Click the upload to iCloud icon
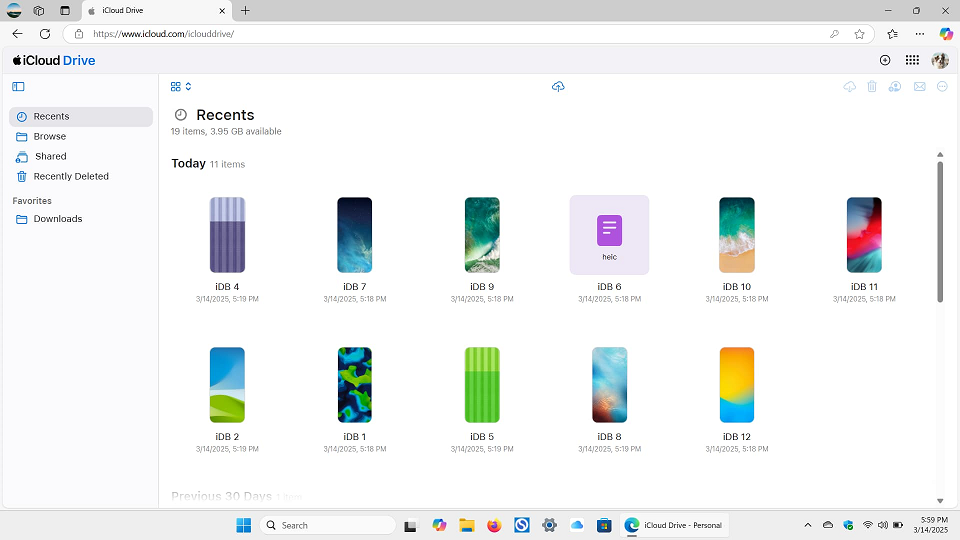960x540 pixels. (558, 87)
